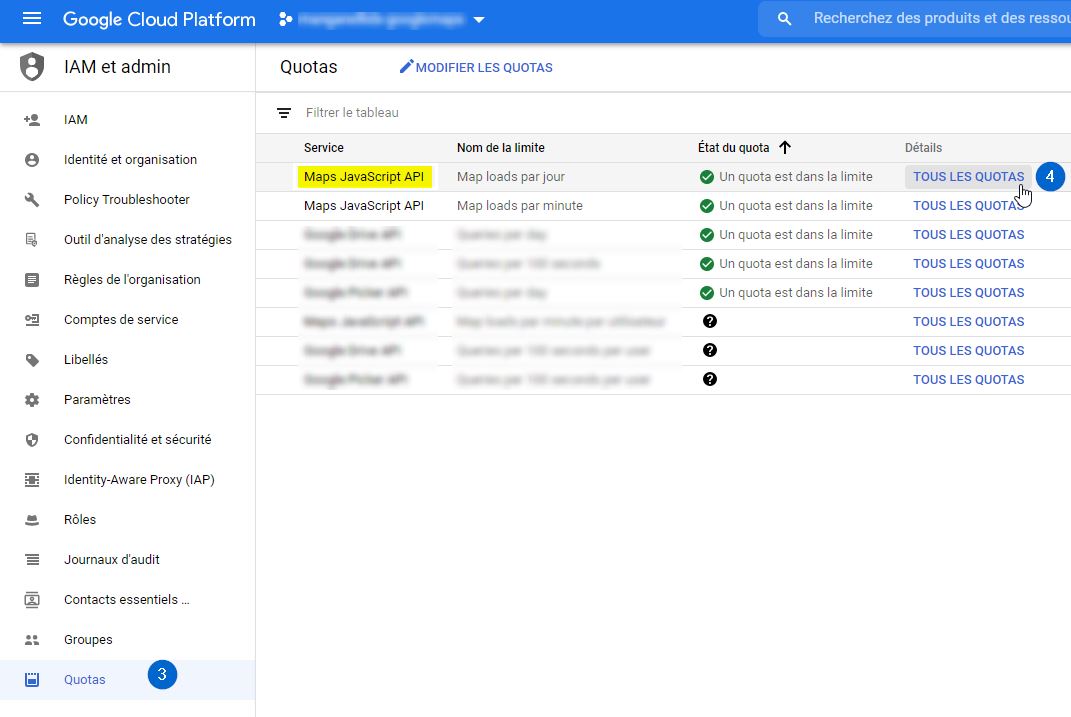Click the IAM et admin shield icon
Screen dimensions: 1071x717
coord(32,67)
